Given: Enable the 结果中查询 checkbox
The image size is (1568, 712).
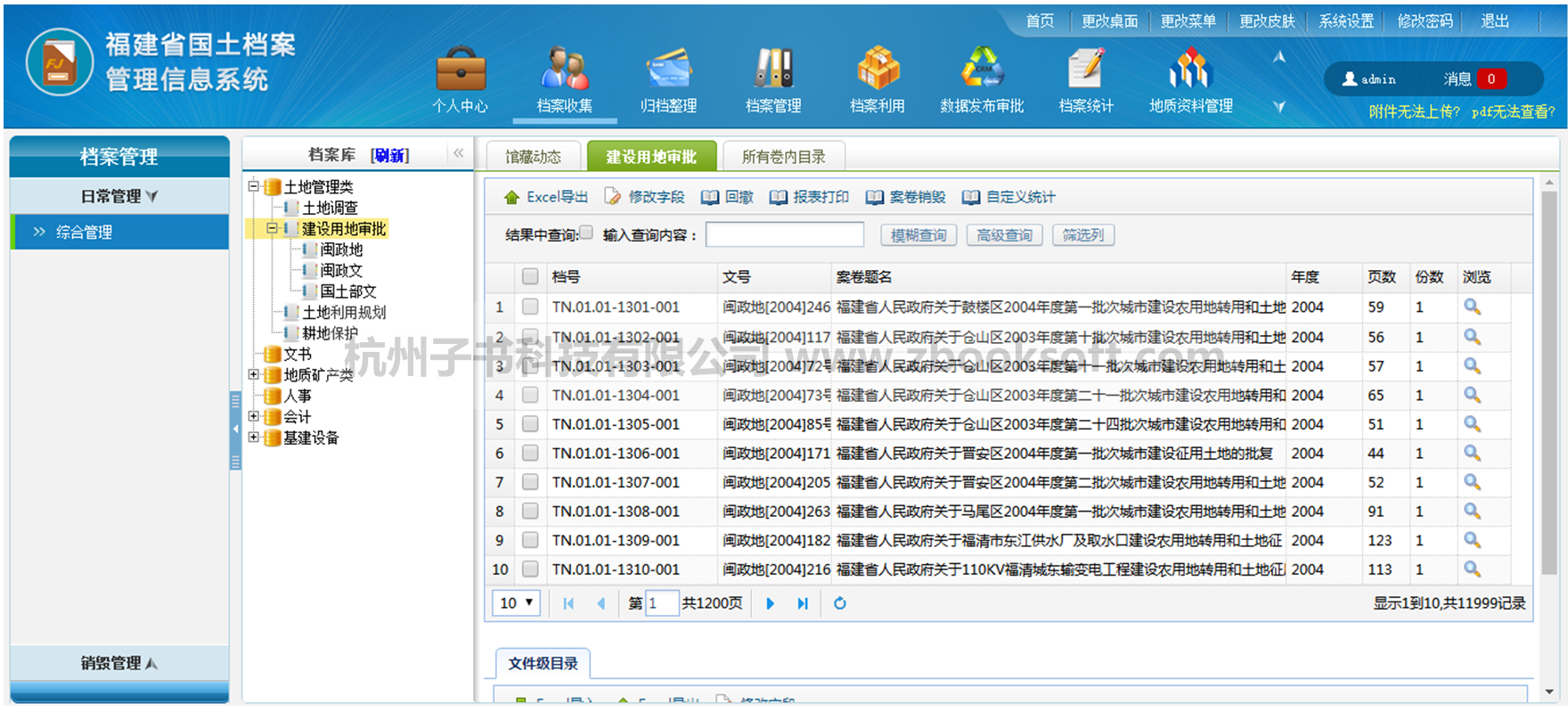Looking at the screenshot, I should point(585,233).
